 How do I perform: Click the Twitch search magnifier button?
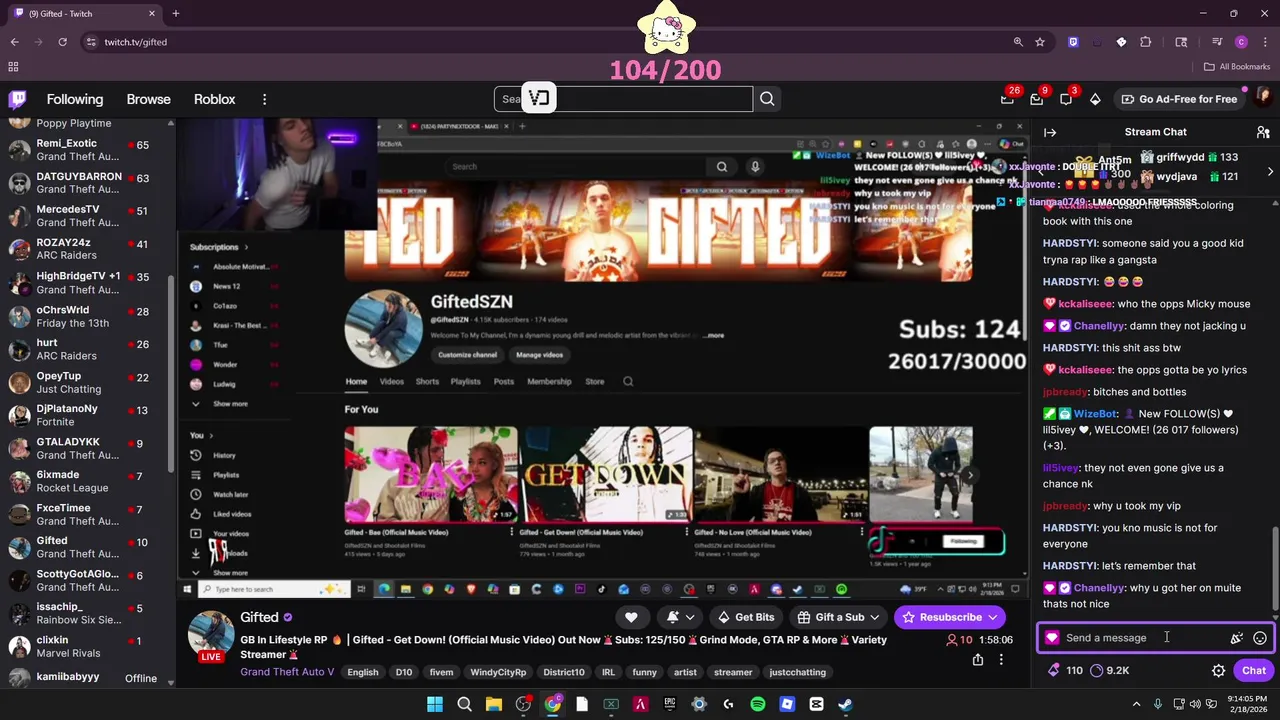(x=767, y=99)
